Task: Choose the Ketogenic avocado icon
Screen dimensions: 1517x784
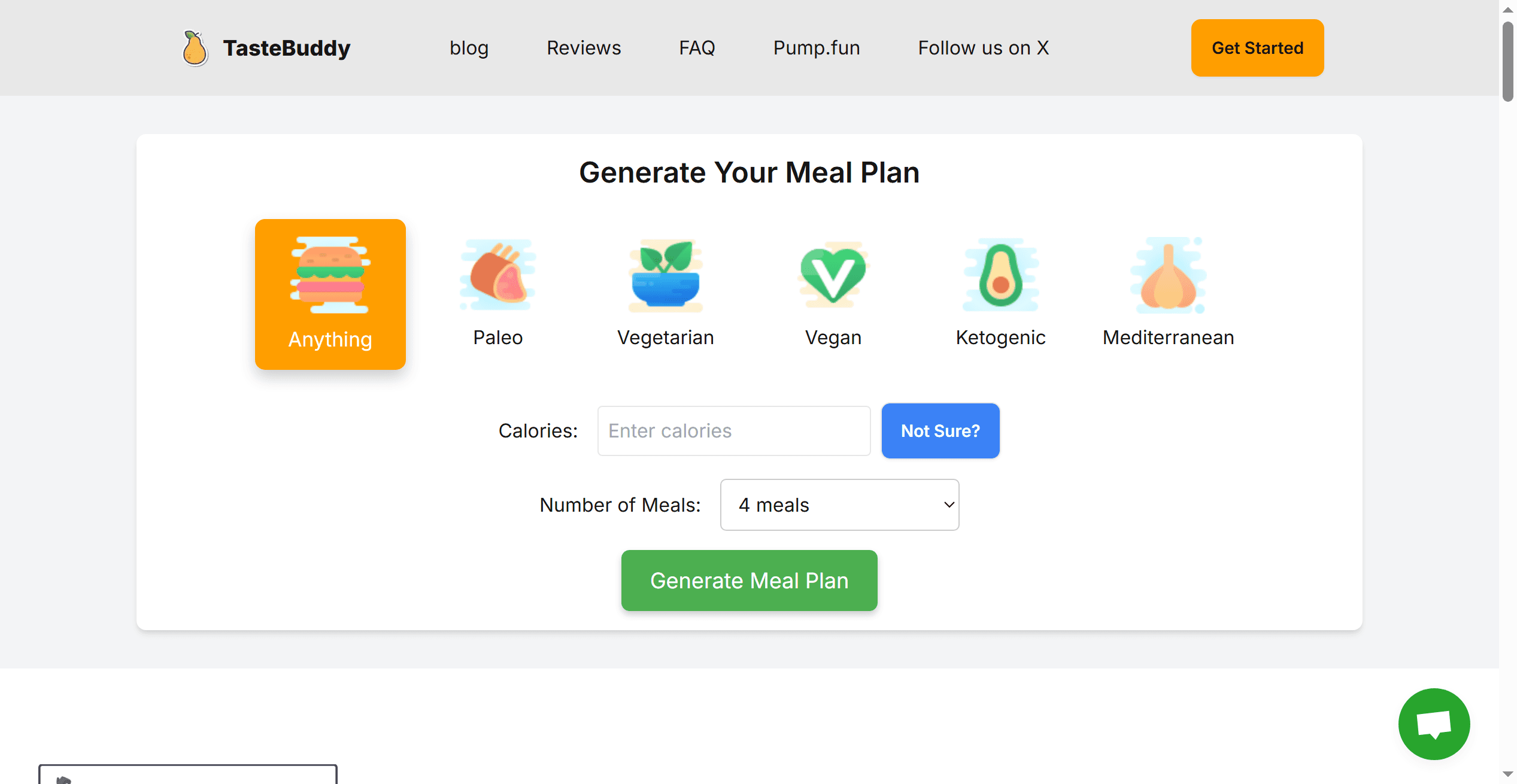Action: [x=1000, y=275]
